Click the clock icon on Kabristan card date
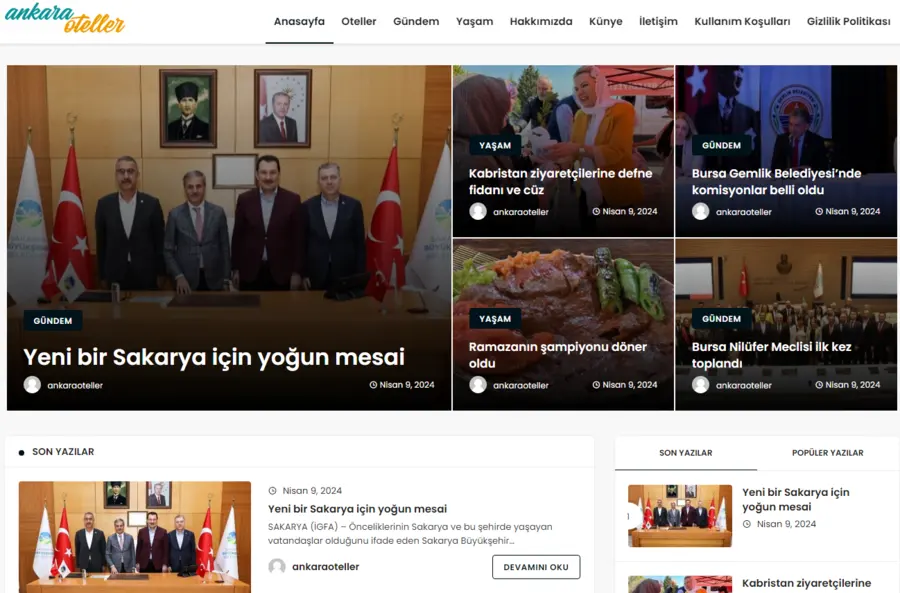 [x=596, y=211]
